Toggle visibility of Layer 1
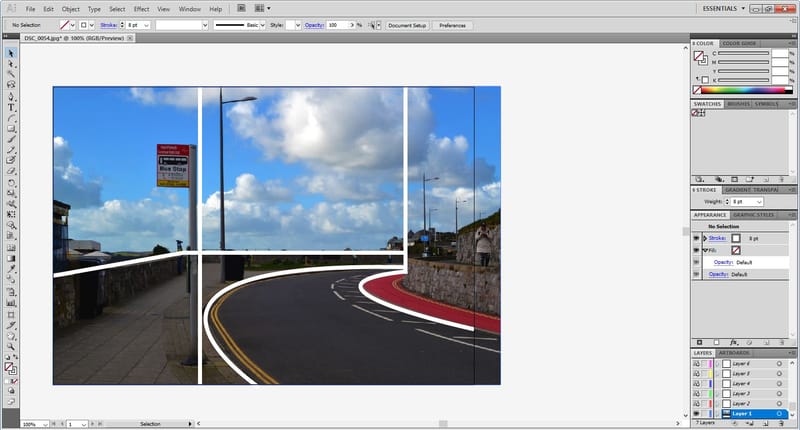 [696, 413]
